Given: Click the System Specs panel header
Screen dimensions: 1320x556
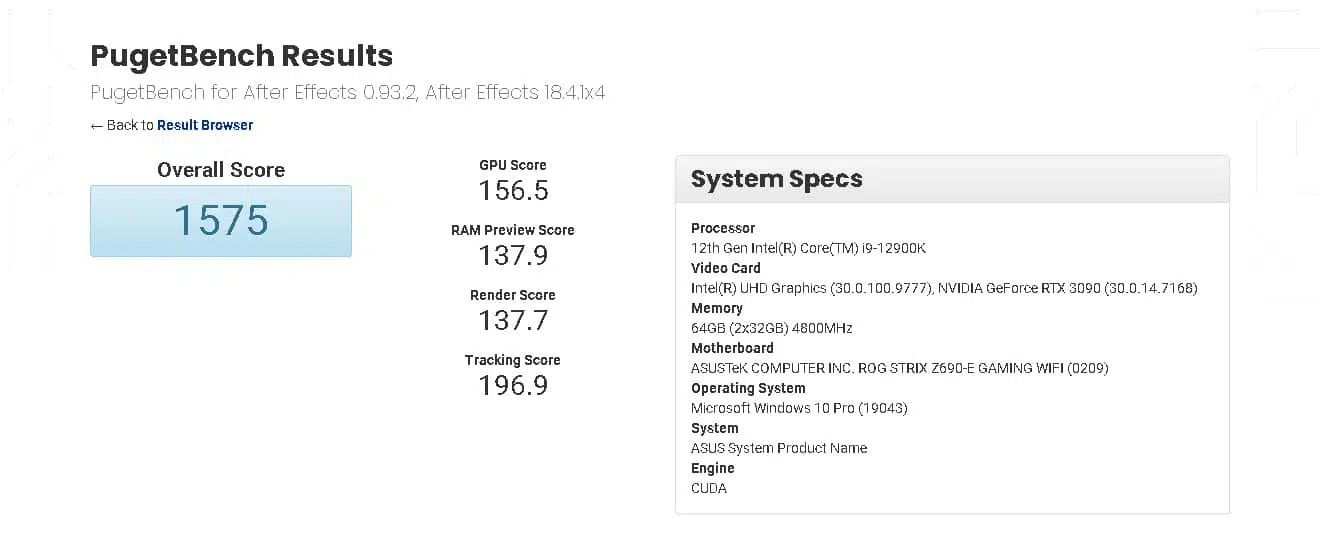Looking at the screenshot, I should 952,180.
